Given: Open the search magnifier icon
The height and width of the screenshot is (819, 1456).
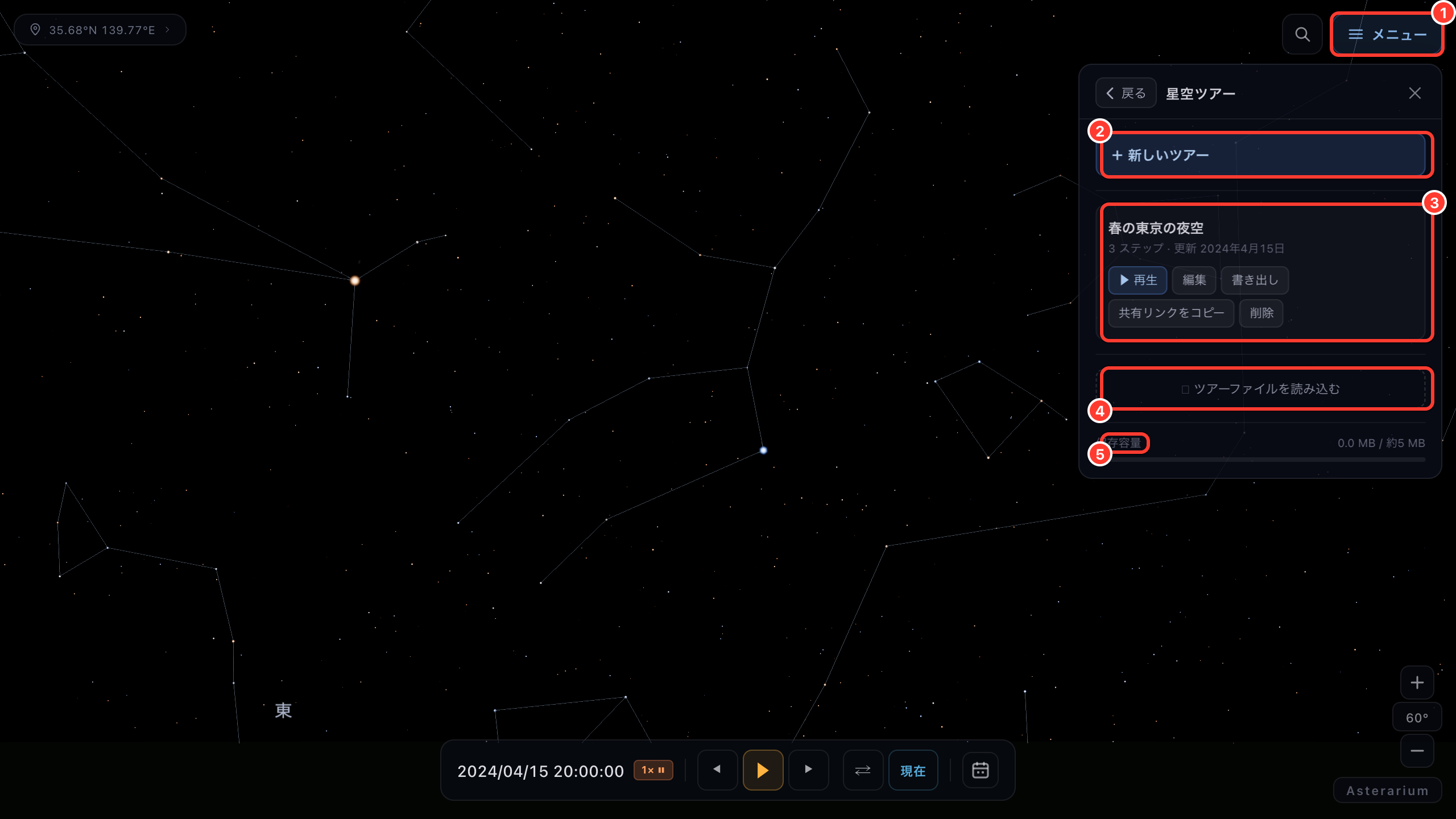Looking at the screenshot, I should point(1302,35).
